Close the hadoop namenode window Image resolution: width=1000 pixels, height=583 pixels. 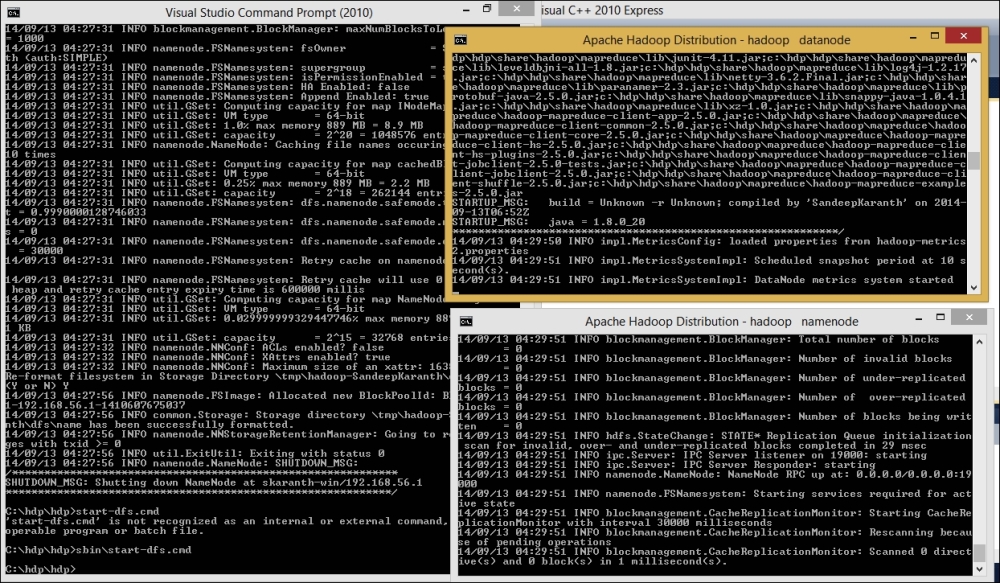(x=969, y=317)
